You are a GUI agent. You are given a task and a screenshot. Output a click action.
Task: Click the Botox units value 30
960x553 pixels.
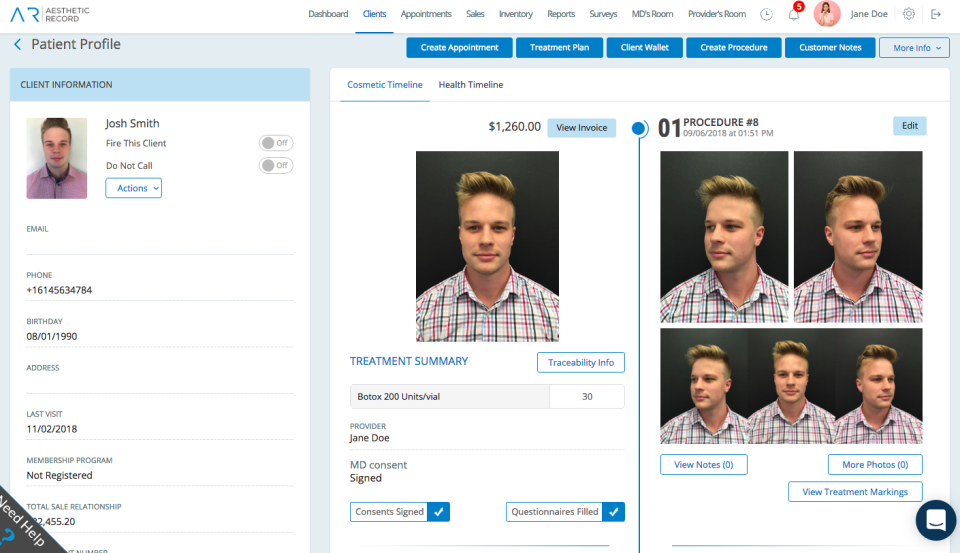pyautogui.click(x=587, y=396)
